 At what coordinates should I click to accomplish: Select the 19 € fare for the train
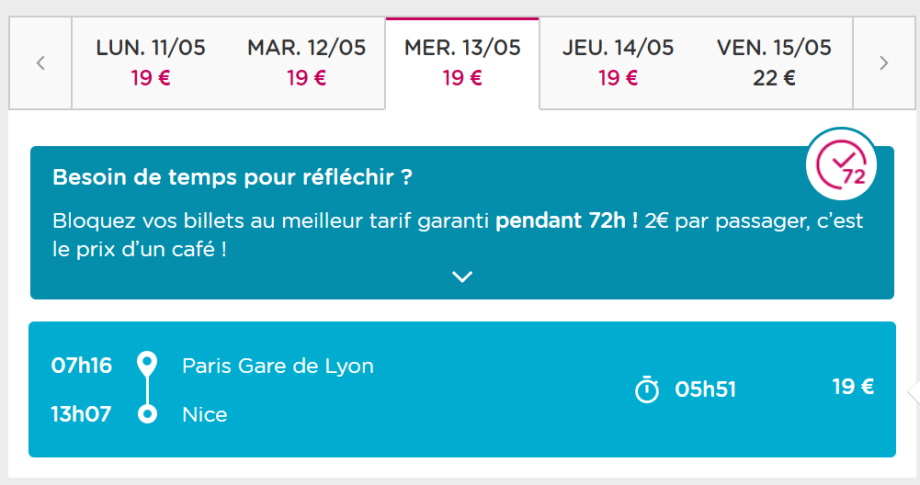click(852, 387)
